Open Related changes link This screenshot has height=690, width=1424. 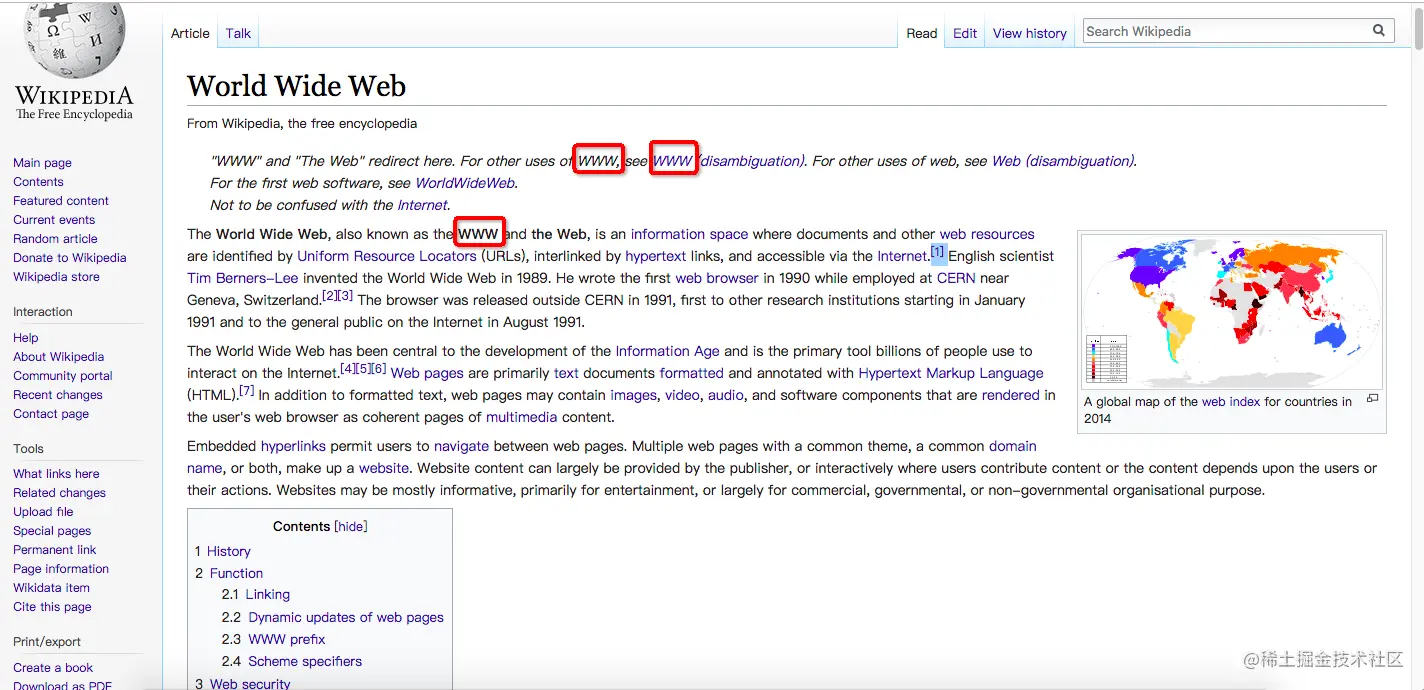[59, 493]
